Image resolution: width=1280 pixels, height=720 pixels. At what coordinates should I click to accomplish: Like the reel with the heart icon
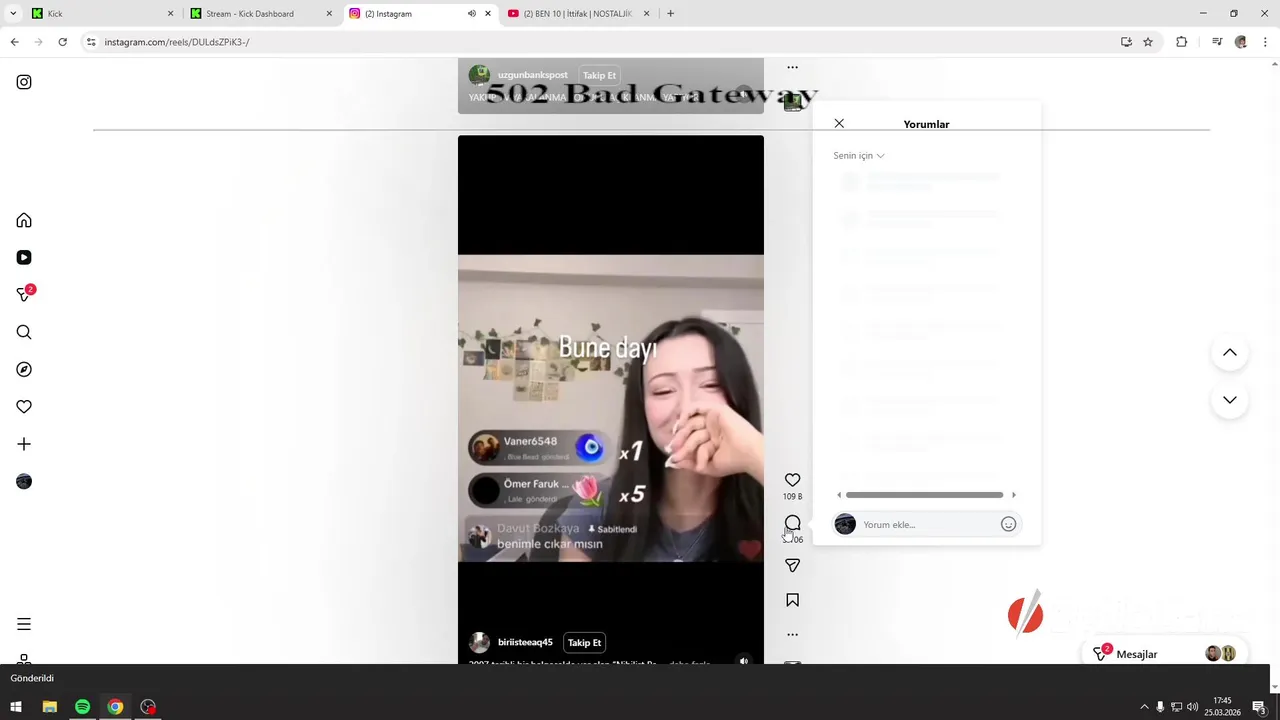pyautogui.click(x=792, y=480)
